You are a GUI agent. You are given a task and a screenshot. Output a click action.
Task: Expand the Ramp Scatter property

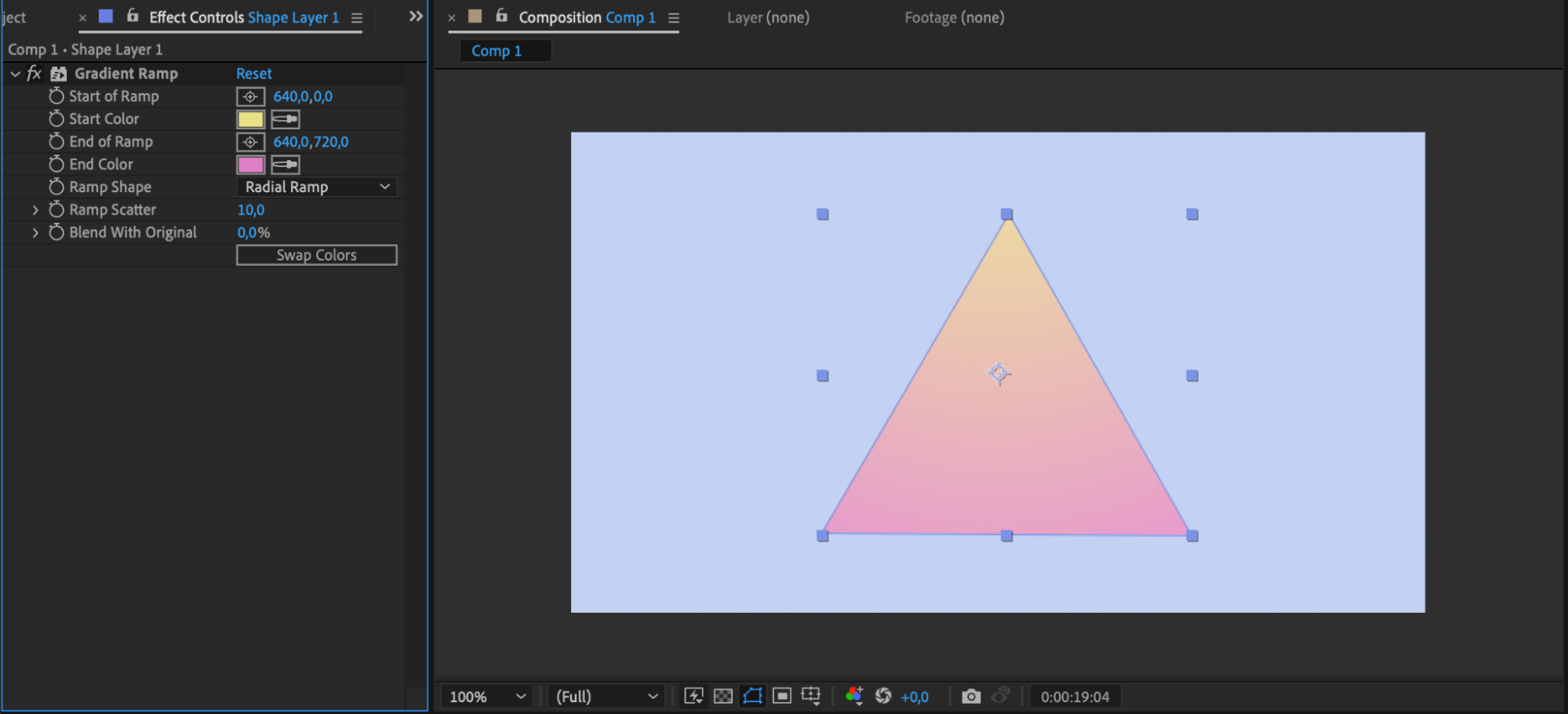coord(35,210)
